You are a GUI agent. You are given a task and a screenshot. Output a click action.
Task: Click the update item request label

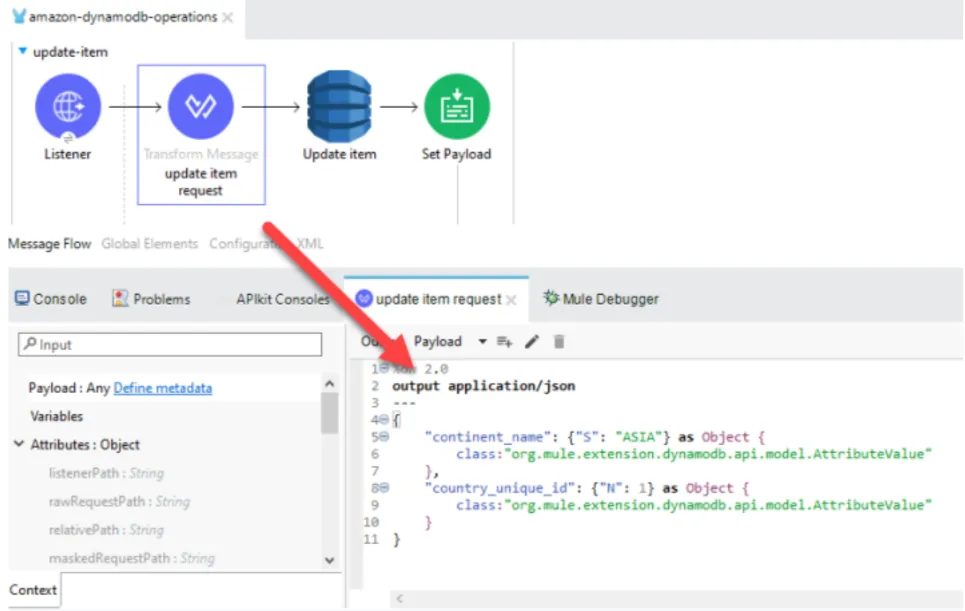[200, 182]
